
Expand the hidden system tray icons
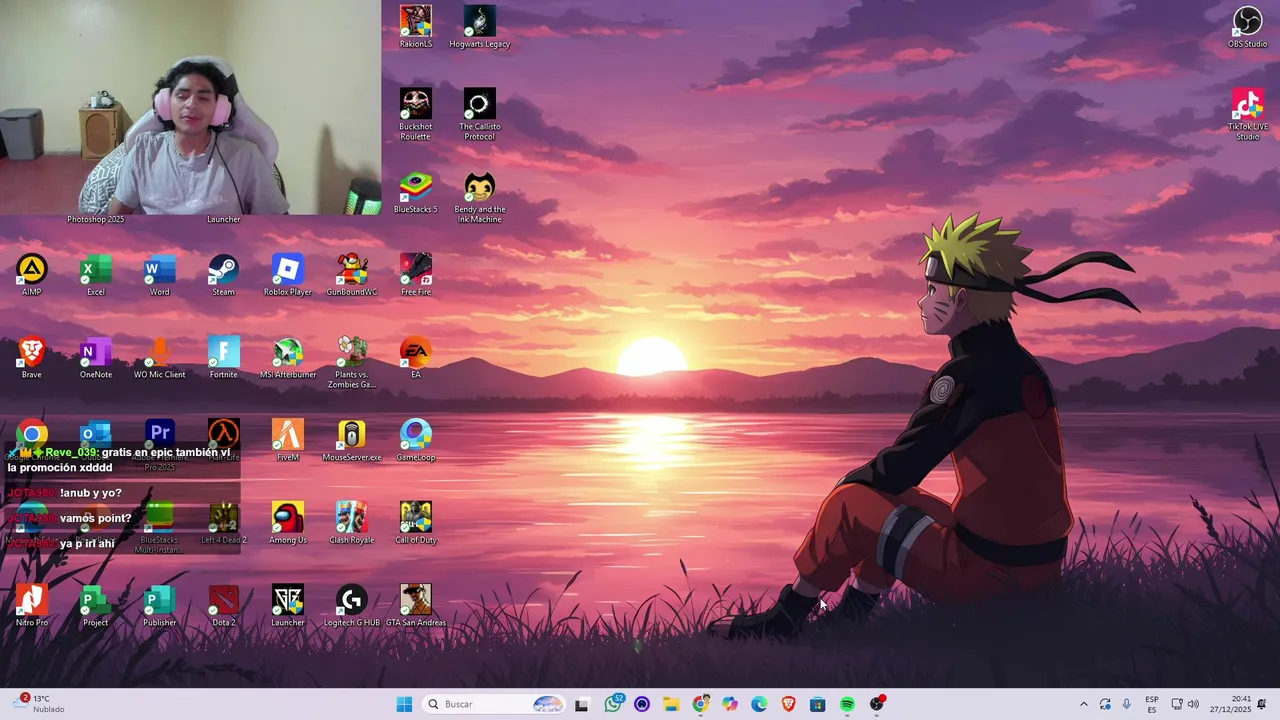1083,704
